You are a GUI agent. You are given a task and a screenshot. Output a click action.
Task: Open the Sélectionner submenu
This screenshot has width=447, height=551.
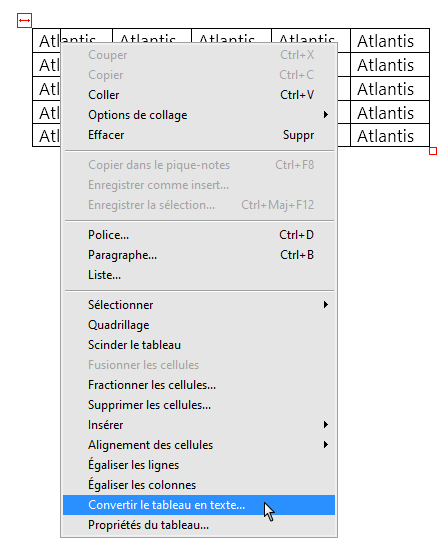point(199,305)
